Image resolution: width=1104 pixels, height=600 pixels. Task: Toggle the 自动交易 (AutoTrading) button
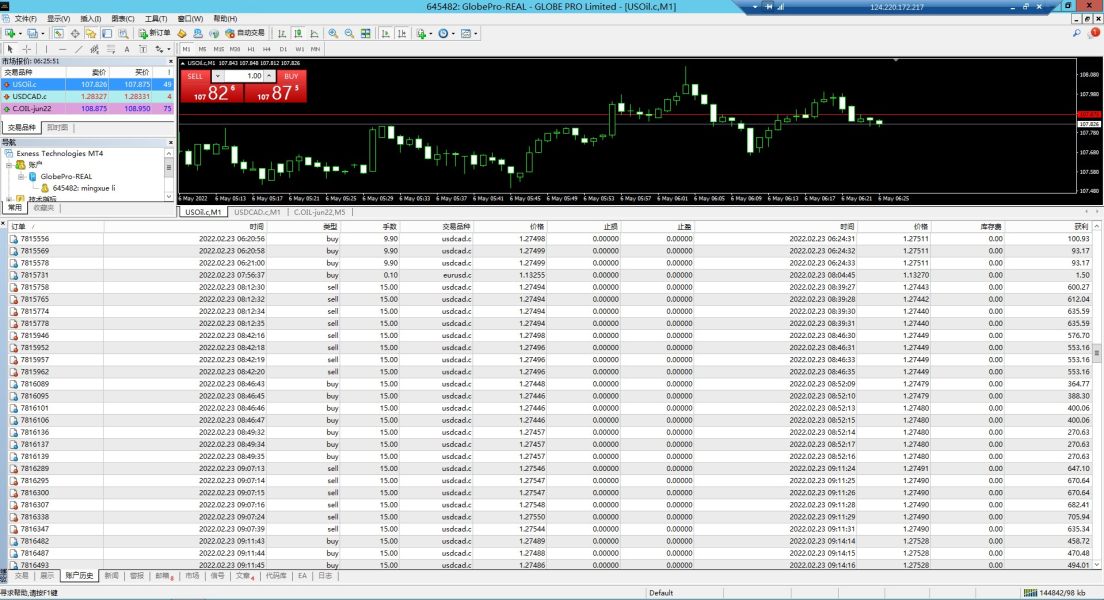click(245, 33)
